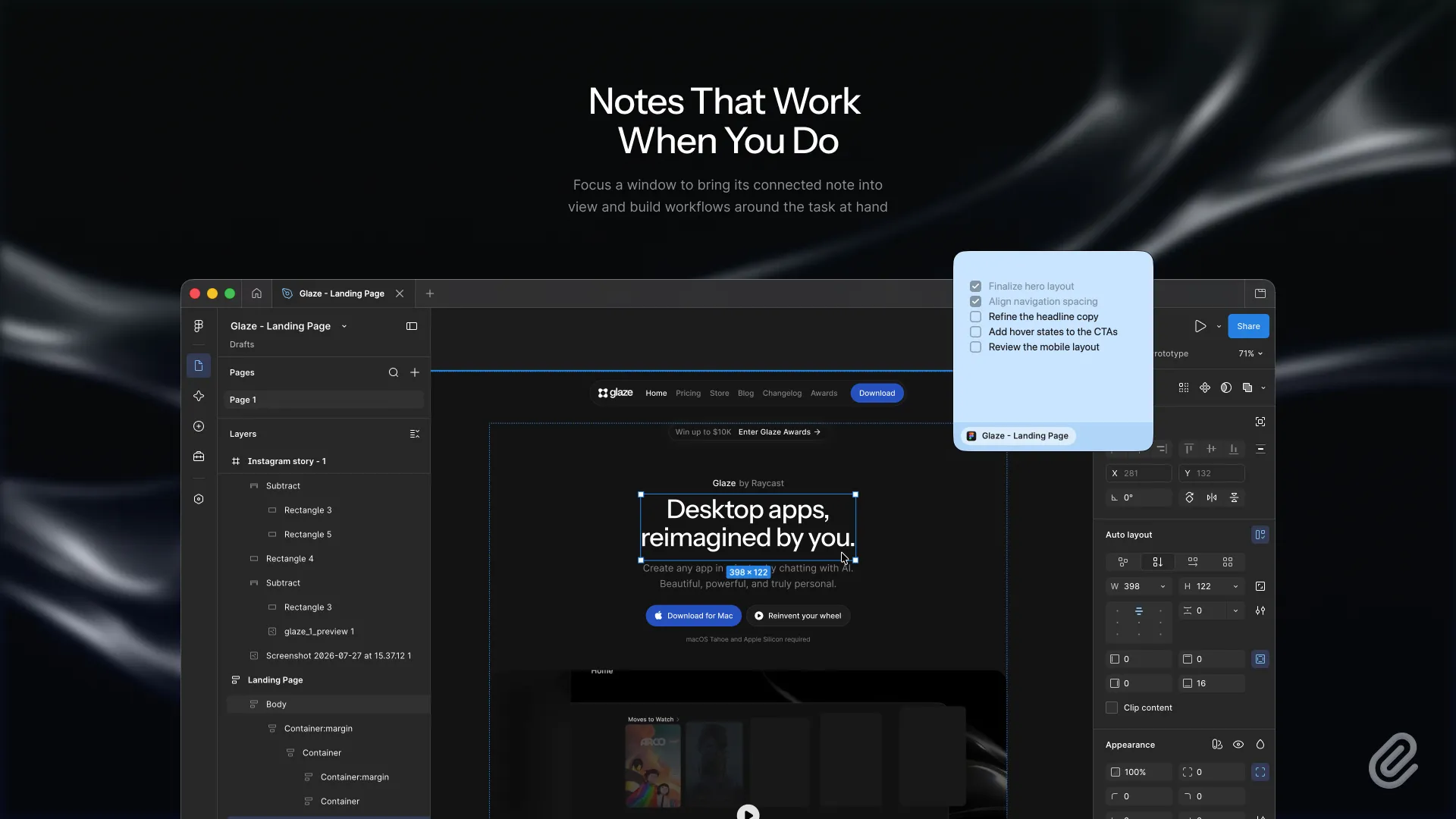
Task: Check Add hover states to the CTAs
Action: tap(975, 331)
